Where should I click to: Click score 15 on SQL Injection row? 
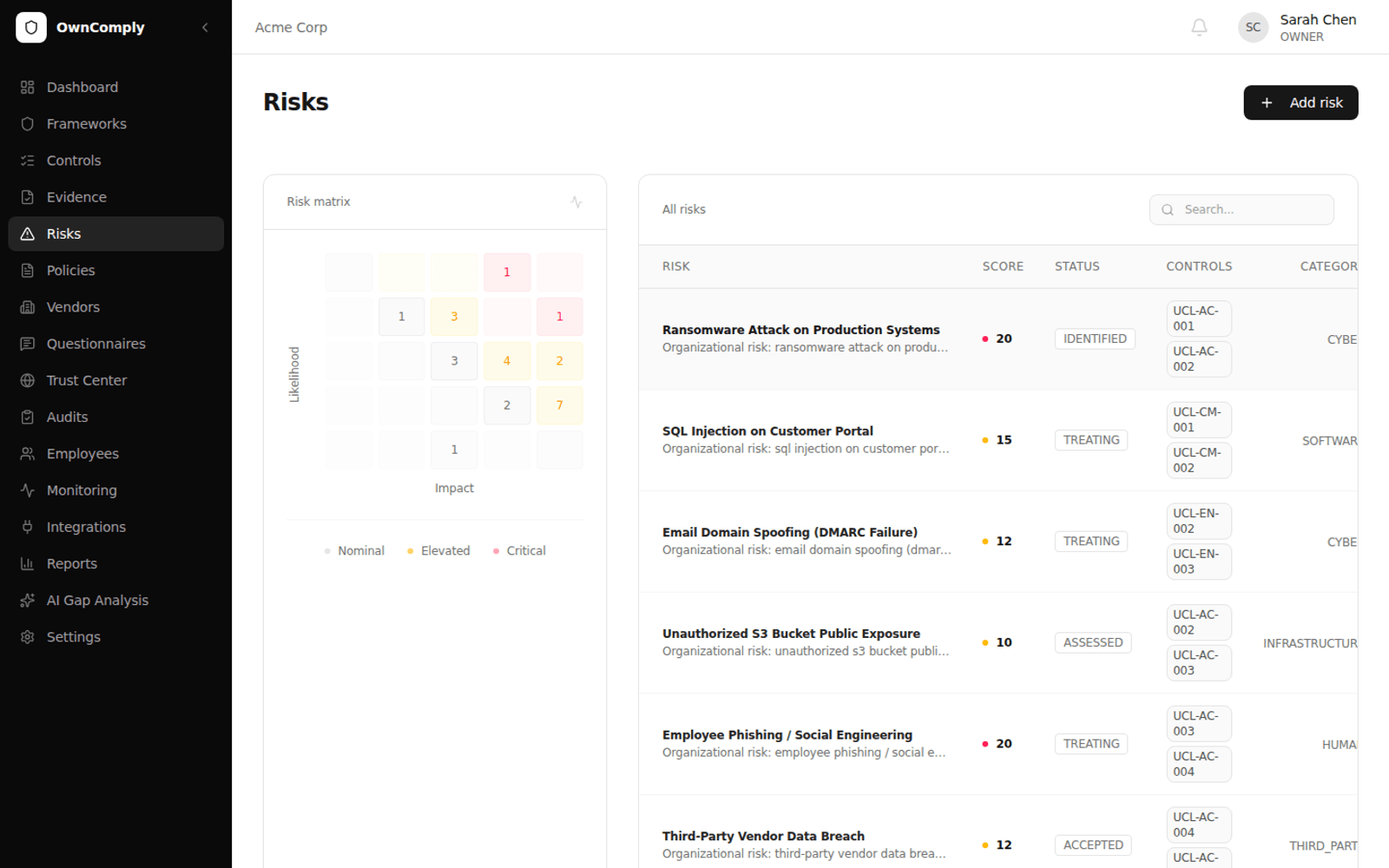(x=1004, y=440)
